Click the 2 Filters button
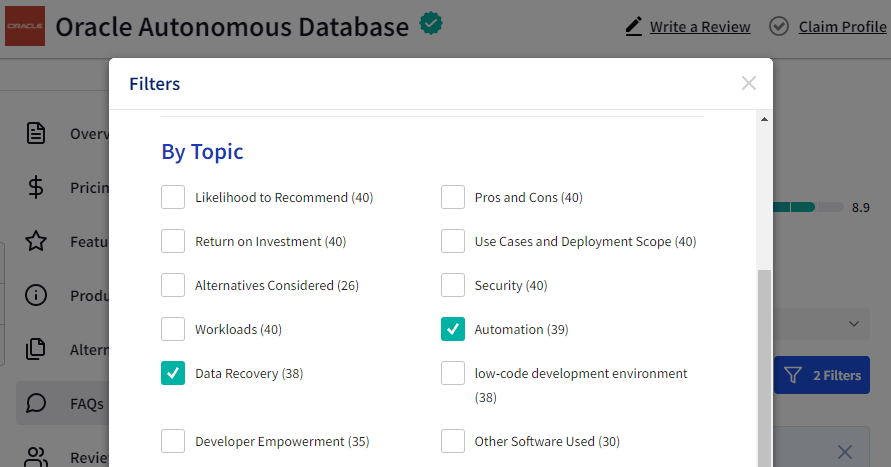Image resolution: width=891 pixels, height=467 pixels. pyautogui.click(x=822, y=375)
